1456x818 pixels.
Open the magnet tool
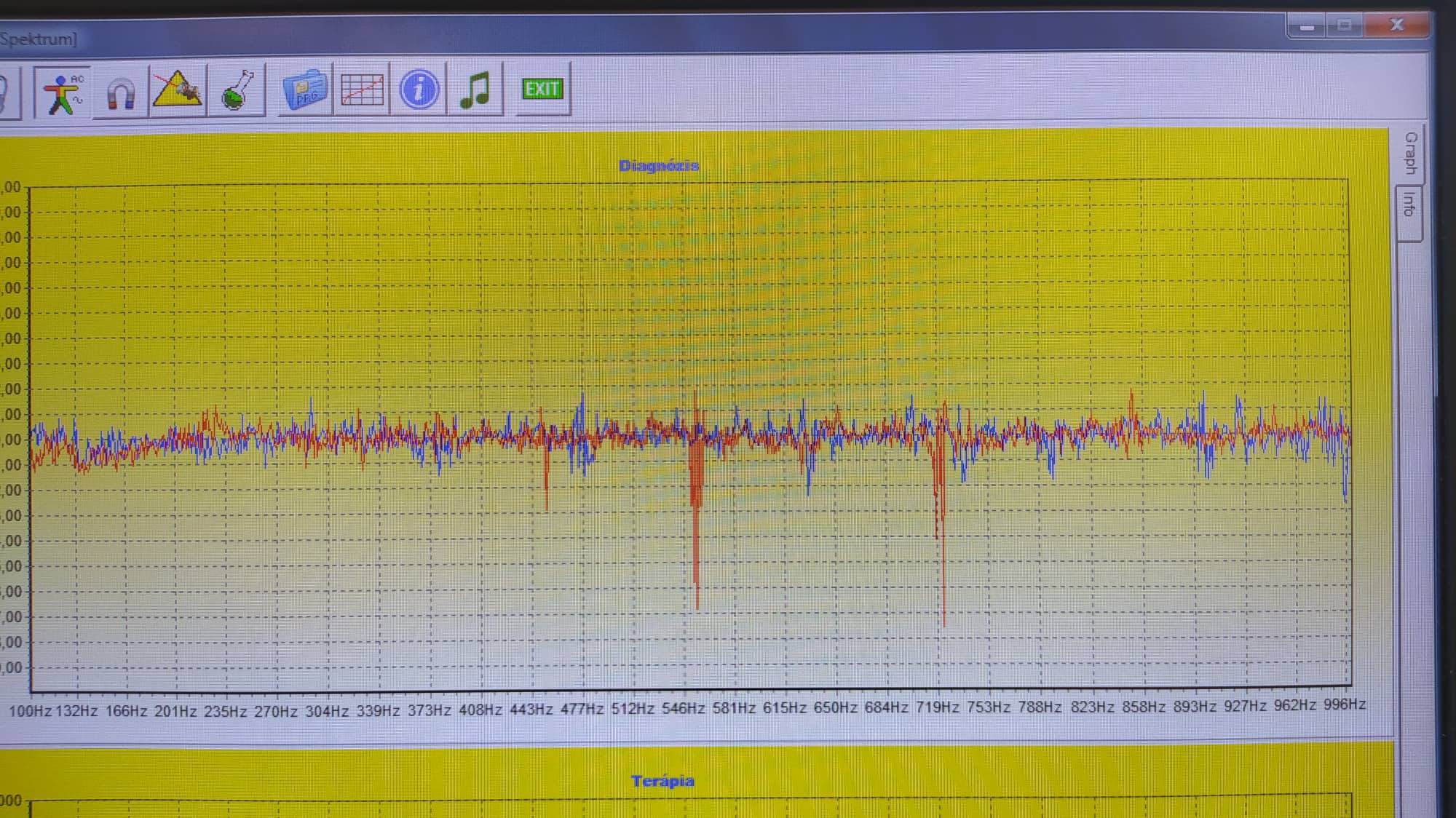pyautogui.click(x=120, y=92)
